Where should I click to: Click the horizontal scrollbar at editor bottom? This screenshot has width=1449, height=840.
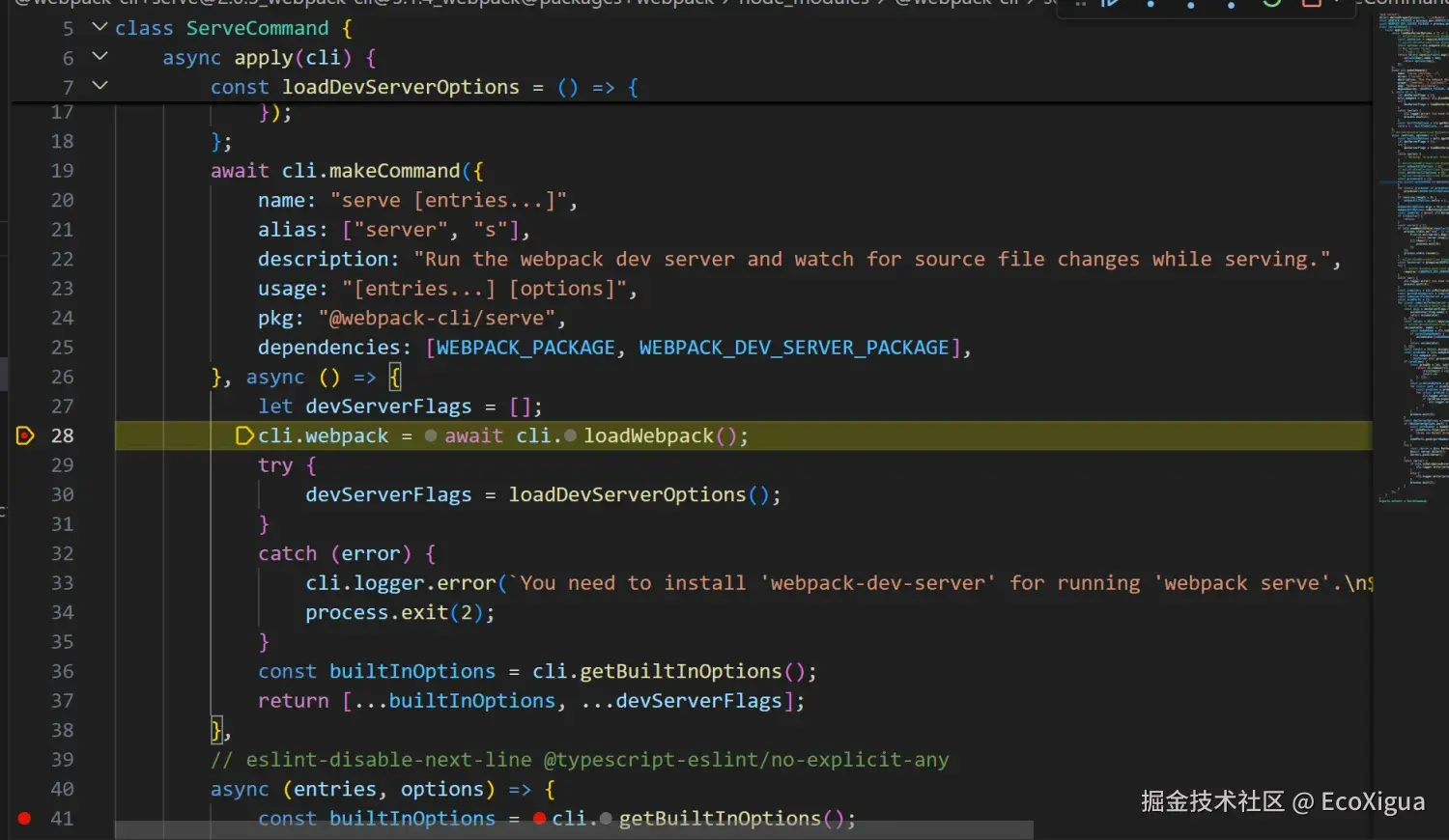click(574, 830)
